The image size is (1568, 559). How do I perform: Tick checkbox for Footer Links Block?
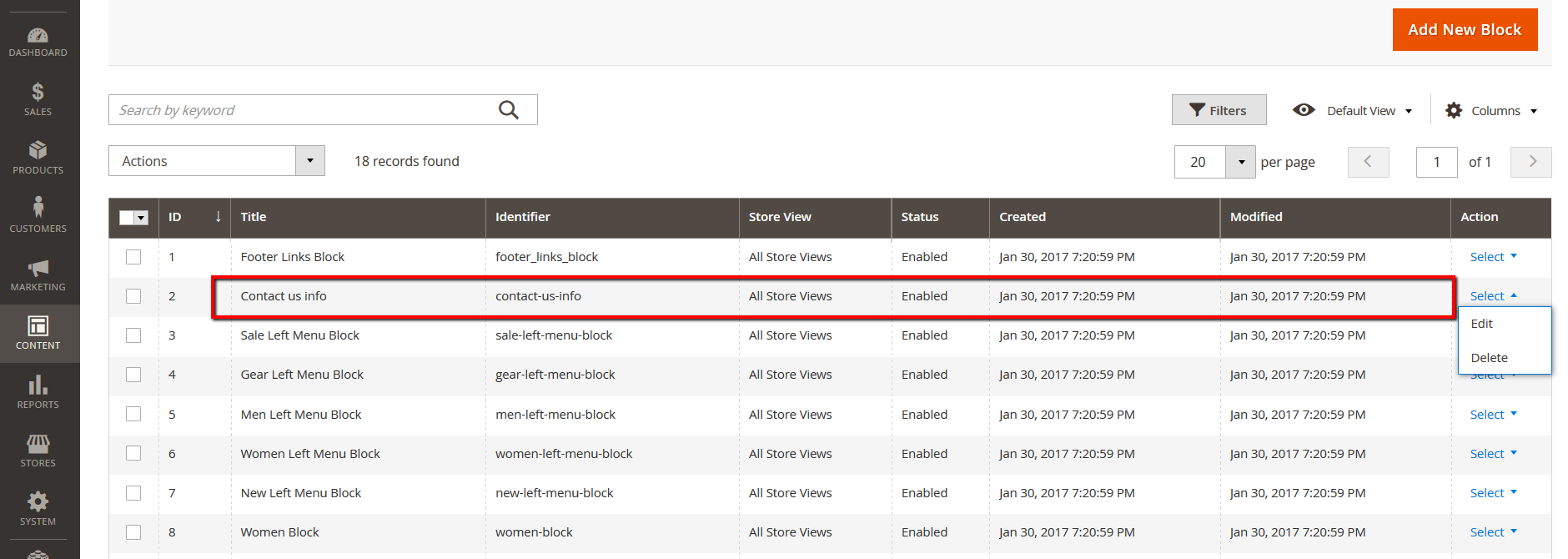click(x=133, y=257)
